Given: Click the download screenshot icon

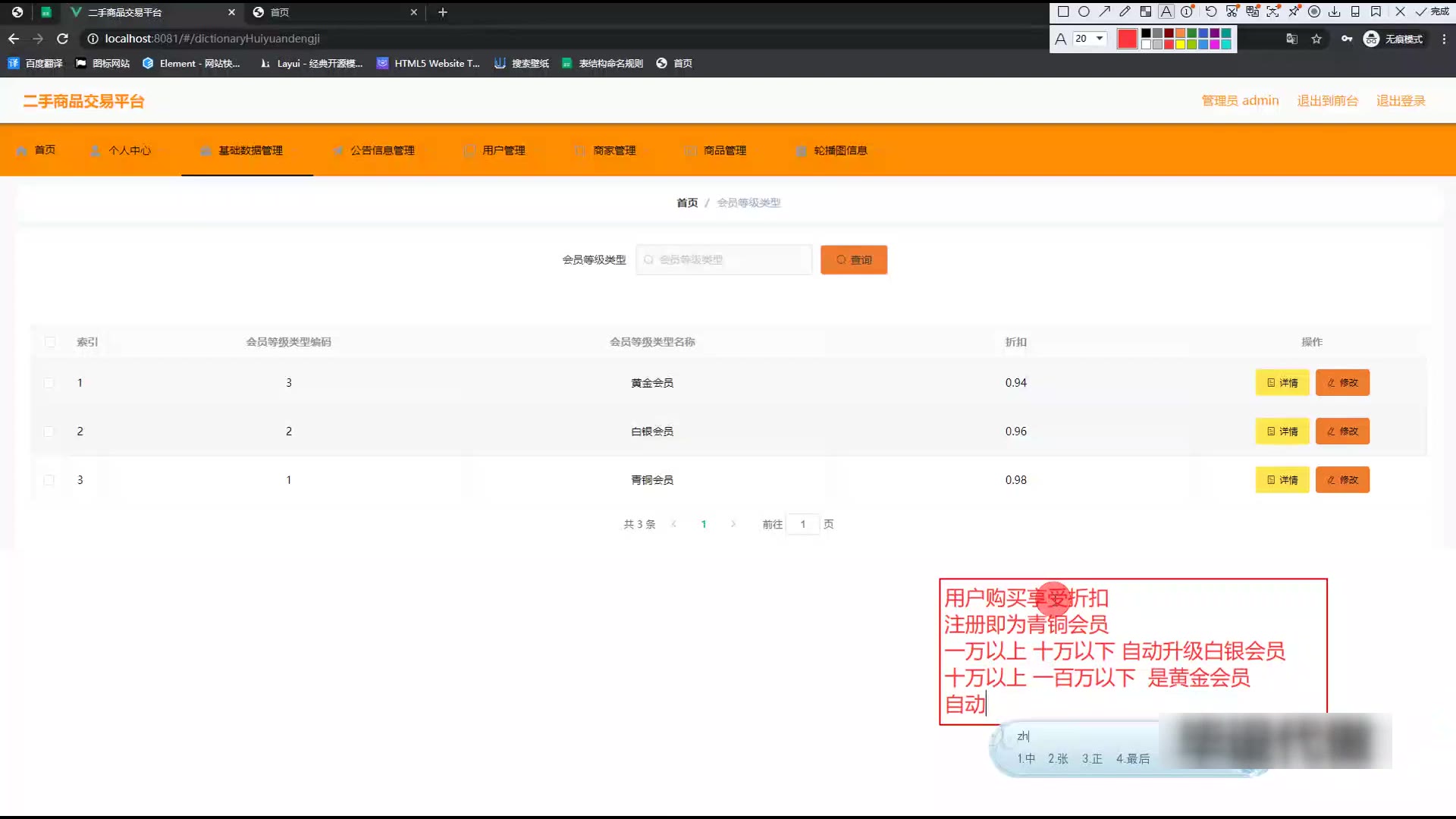Looking at the screenshot, I should (x=1334, y=11).
